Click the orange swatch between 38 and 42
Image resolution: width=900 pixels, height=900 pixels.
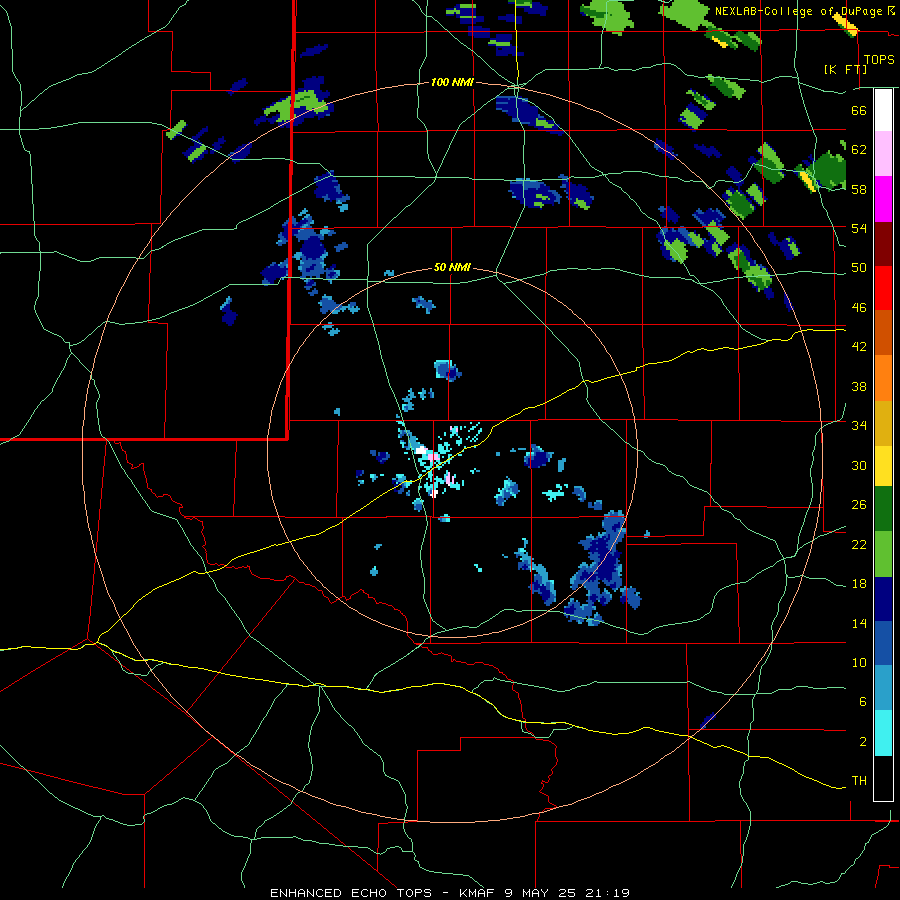point(883,378)
